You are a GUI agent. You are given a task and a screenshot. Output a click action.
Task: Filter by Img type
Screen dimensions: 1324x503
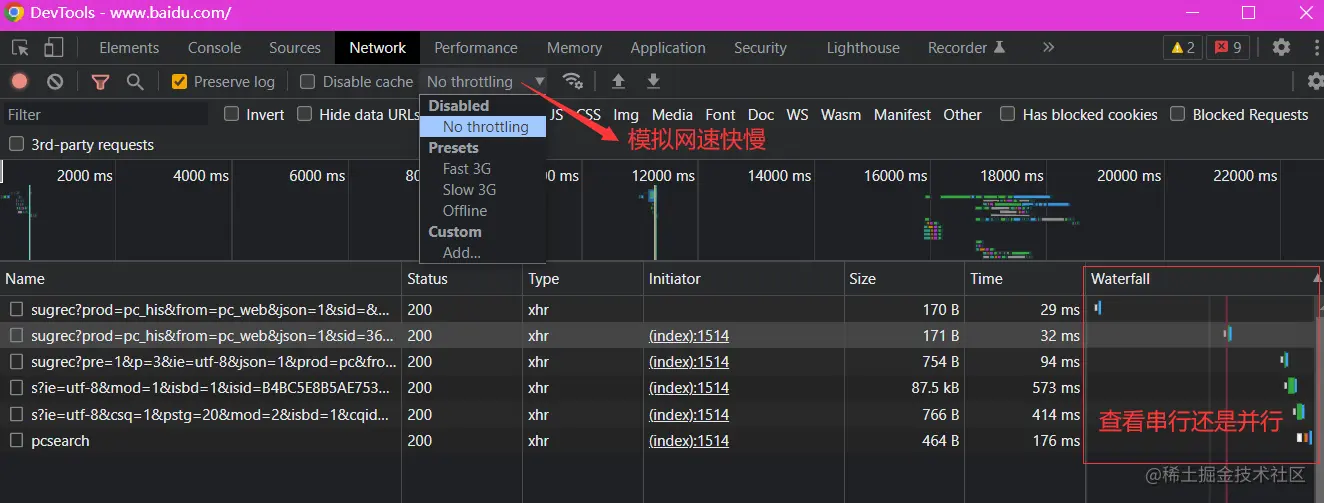click(626, 115)
